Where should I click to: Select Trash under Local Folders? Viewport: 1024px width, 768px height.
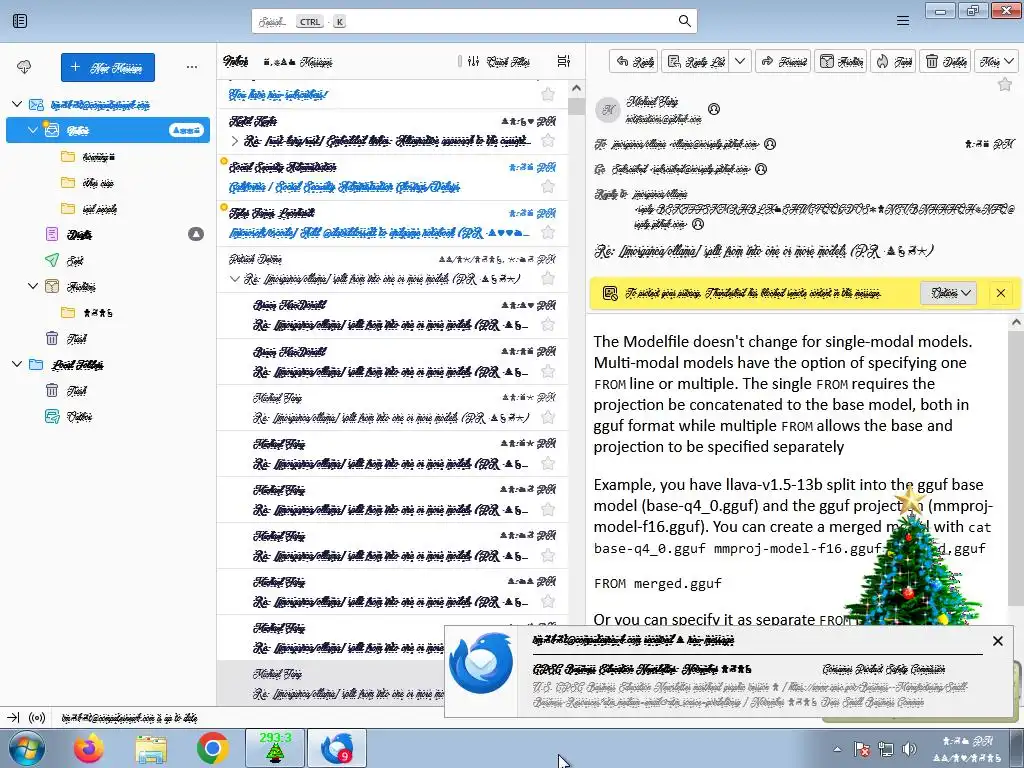tap(108, 391)
